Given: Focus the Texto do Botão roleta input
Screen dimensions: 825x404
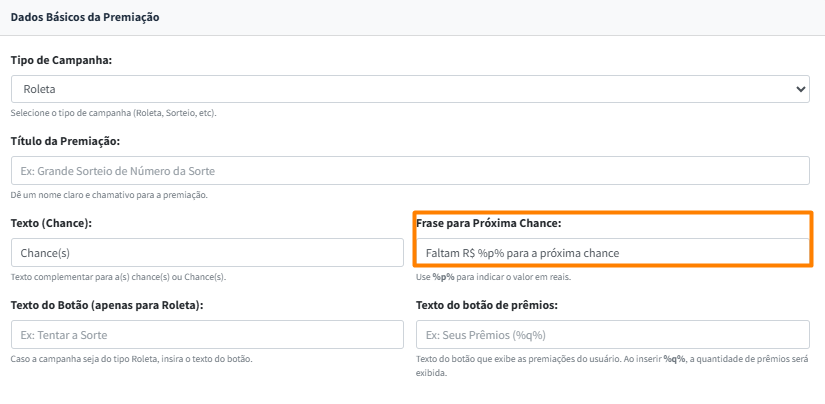Looking at the screenshot, I should point(207,334).
